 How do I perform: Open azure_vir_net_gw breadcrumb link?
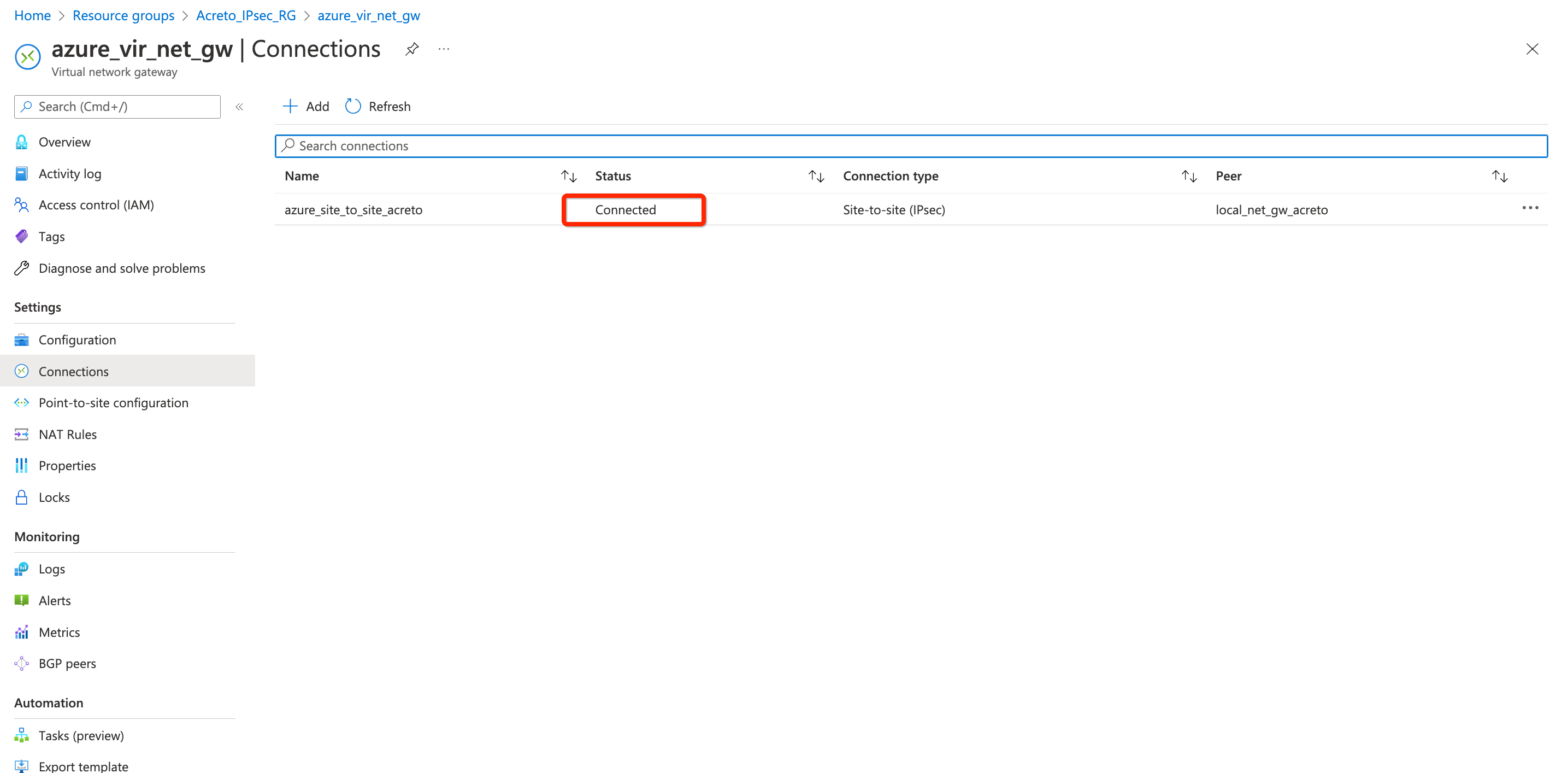coord(369,15)
